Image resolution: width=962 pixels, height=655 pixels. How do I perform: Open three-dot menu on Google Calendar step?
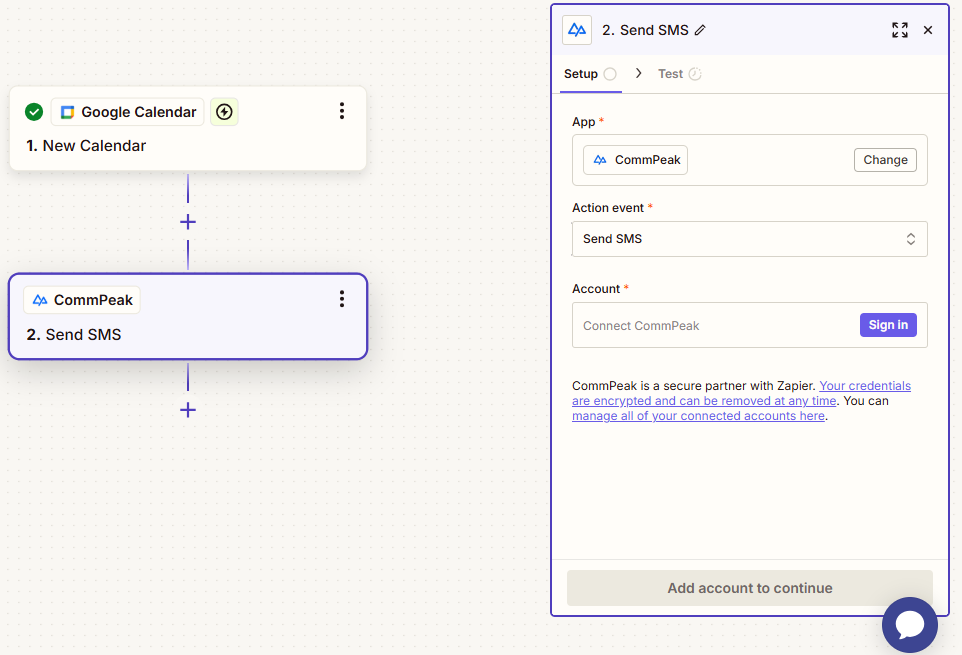point(342,111)
